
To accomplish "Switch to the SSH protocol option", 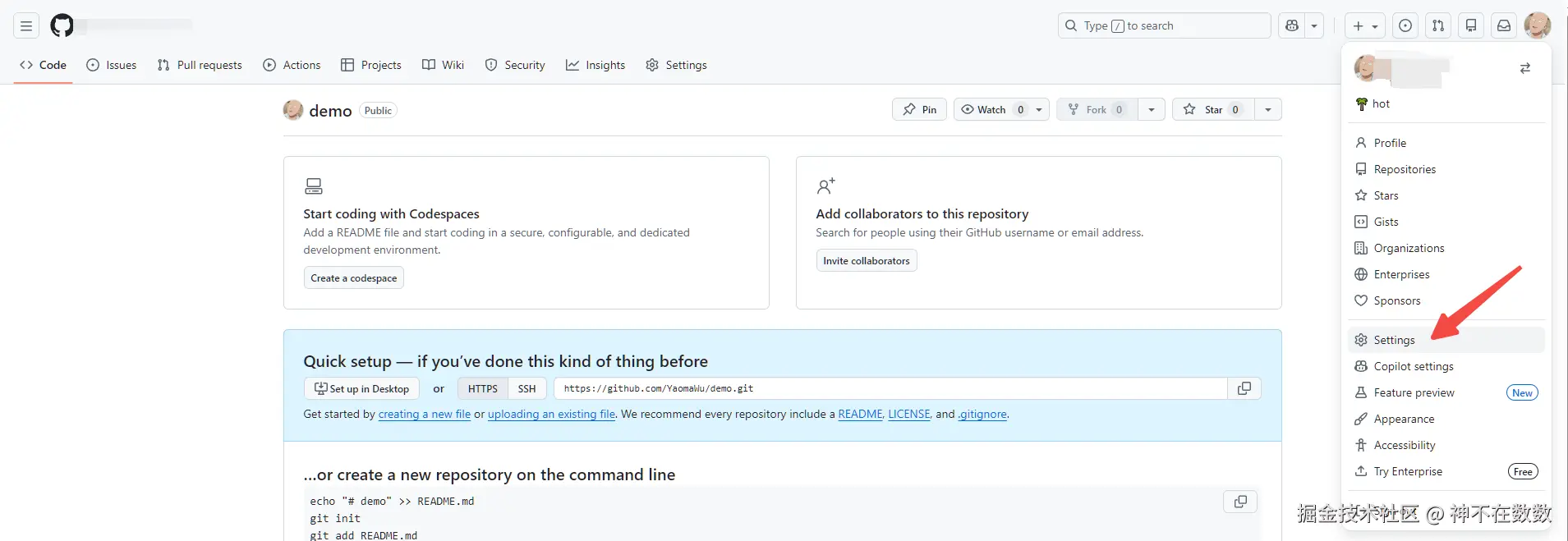I will [x=526, y=389].
